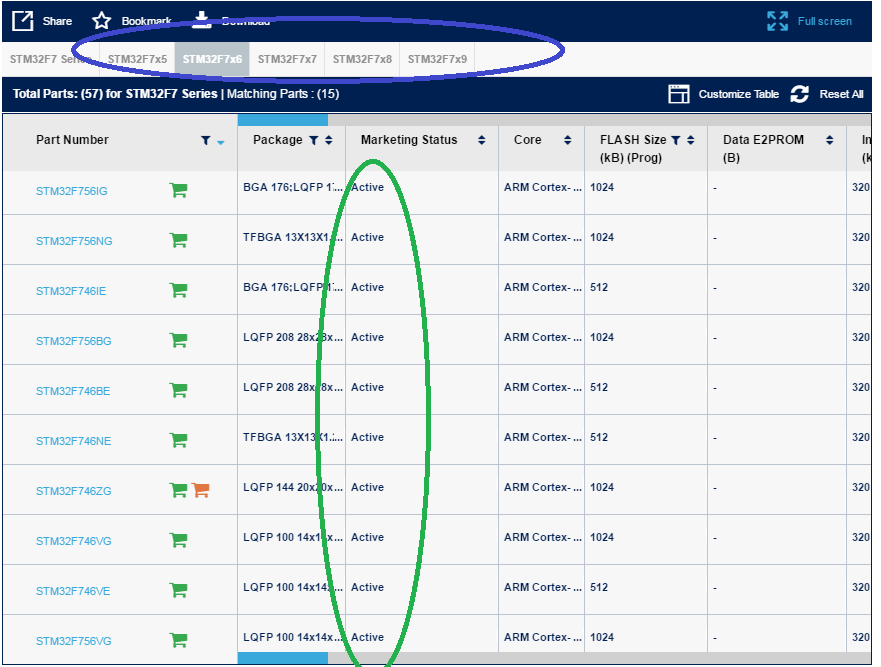881x667 pixels.
Task: Click FLASH size 1024 for STM32F756IG
Action: [x=602, y=187]
